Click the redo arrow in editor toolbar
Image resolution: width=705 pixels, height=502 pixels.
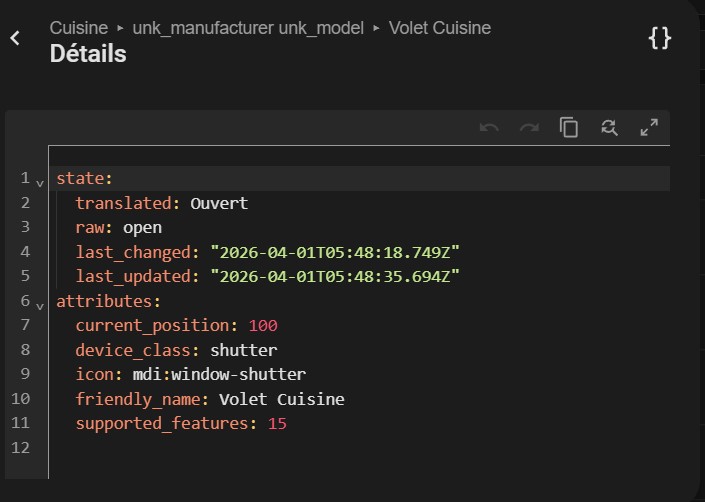529,128
